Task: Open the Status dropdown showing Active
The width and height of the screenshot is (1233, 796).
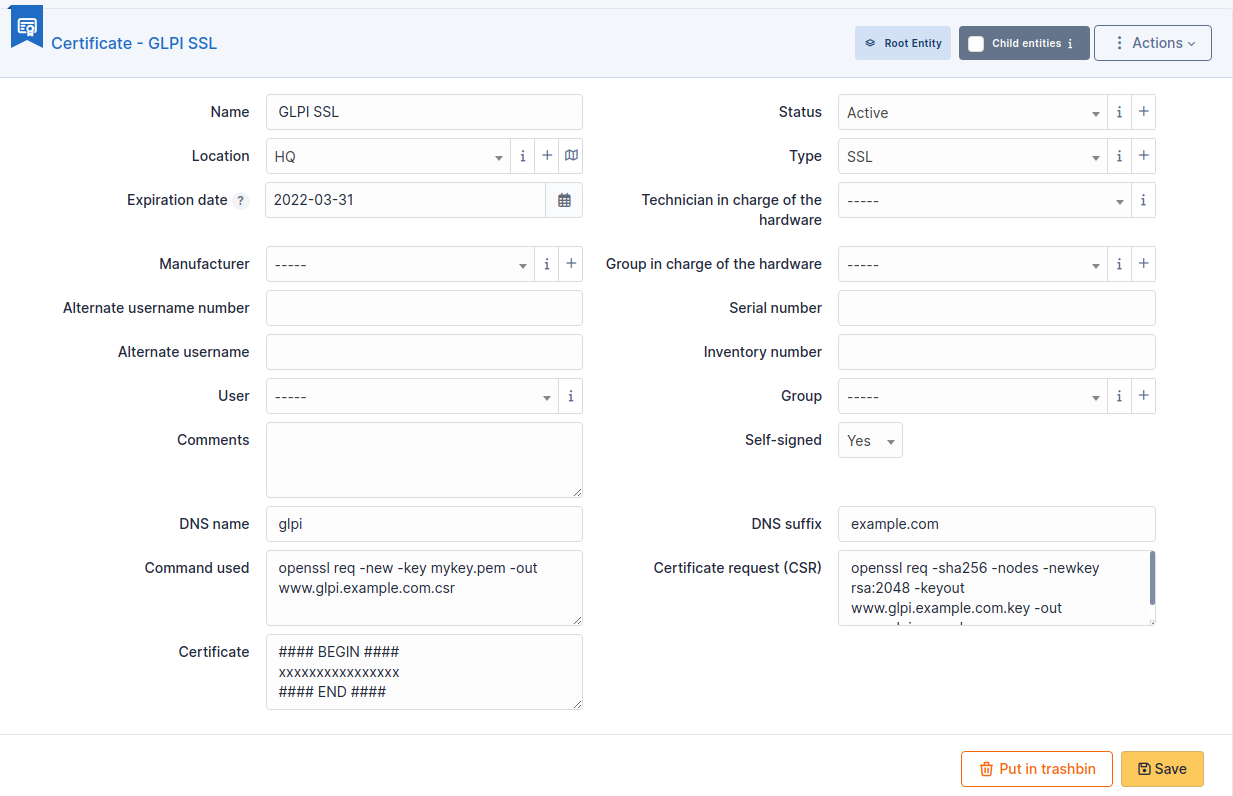Action: click(972, 112)
